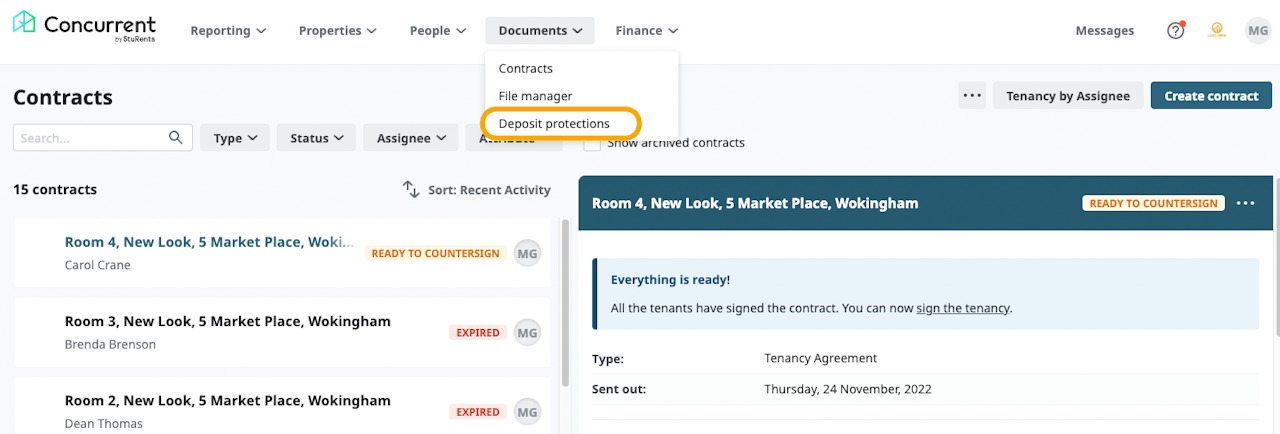Expand the Status filter dropdown

click(317, 138)
